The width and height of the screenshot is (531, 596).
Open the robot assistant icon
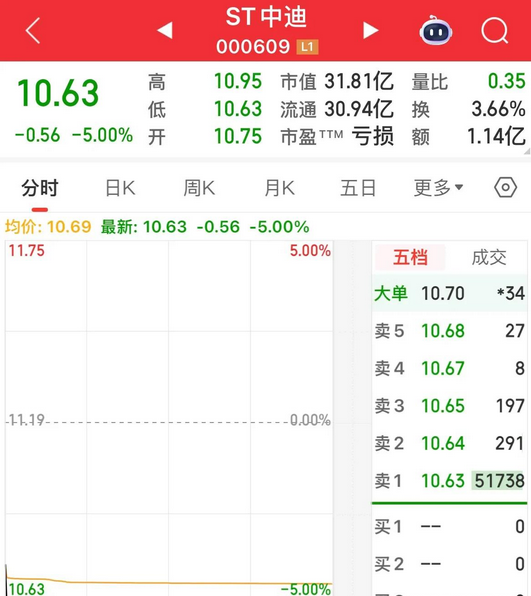click(x=436, y=30)
